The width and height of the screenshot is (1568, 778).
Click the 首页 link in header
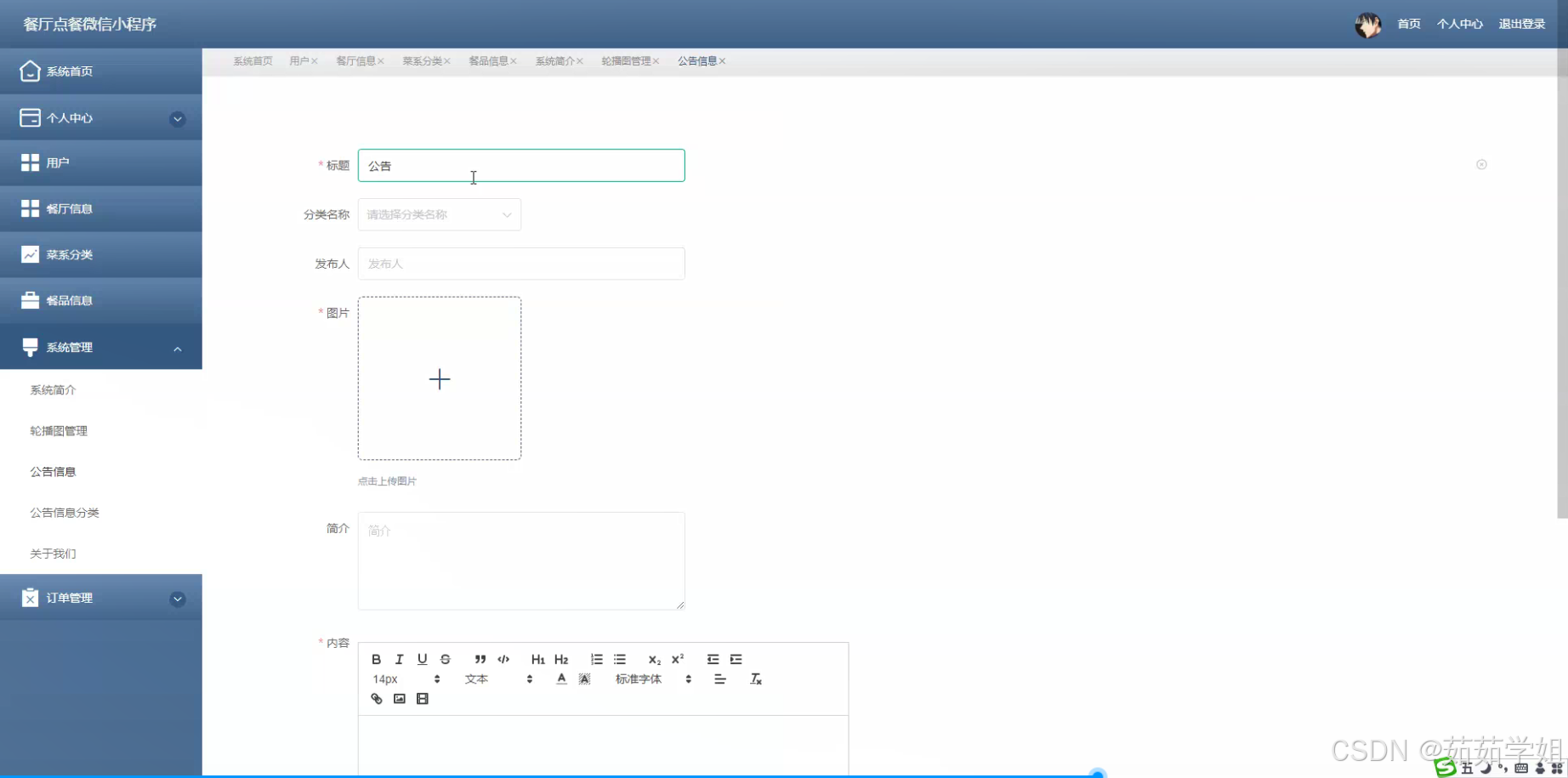pos(1409,24)
